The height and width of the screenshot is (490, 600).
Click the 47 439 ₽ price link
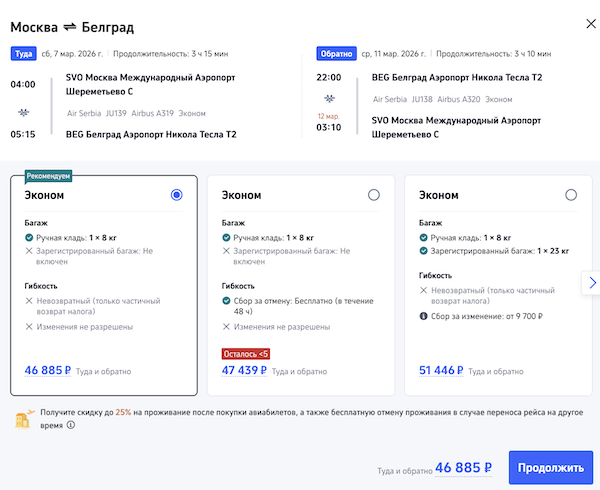tap(246, 370)
